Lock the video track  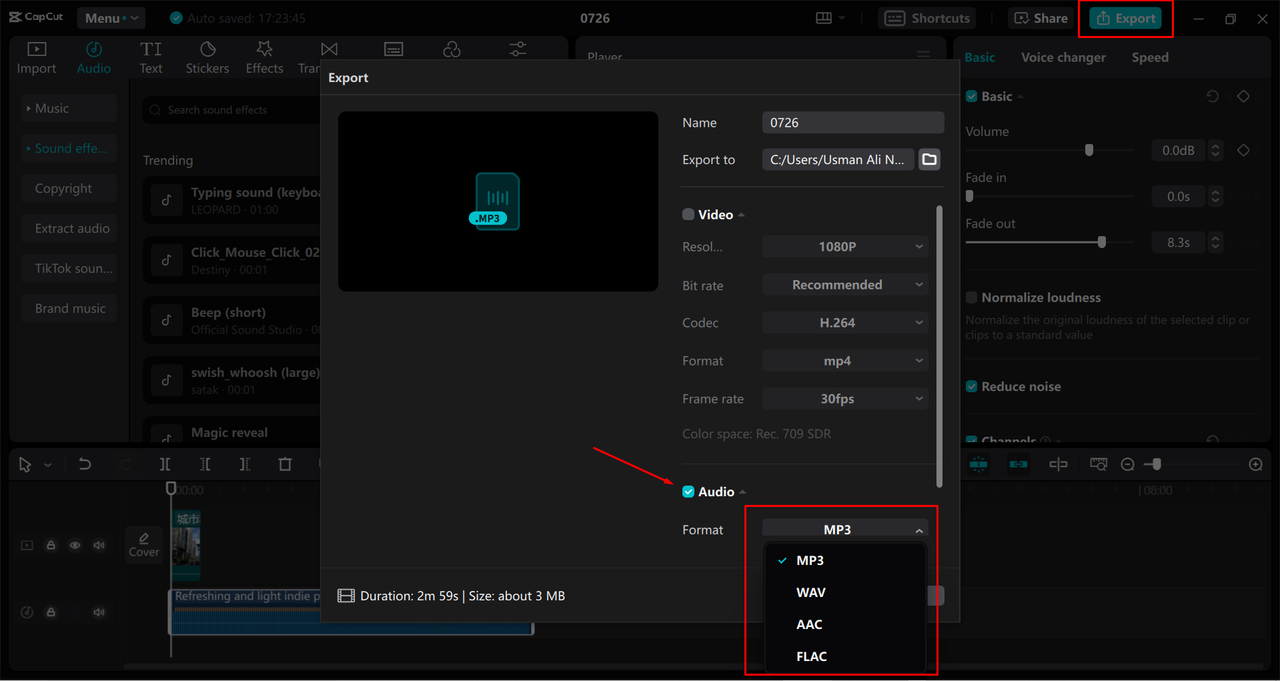51,545
